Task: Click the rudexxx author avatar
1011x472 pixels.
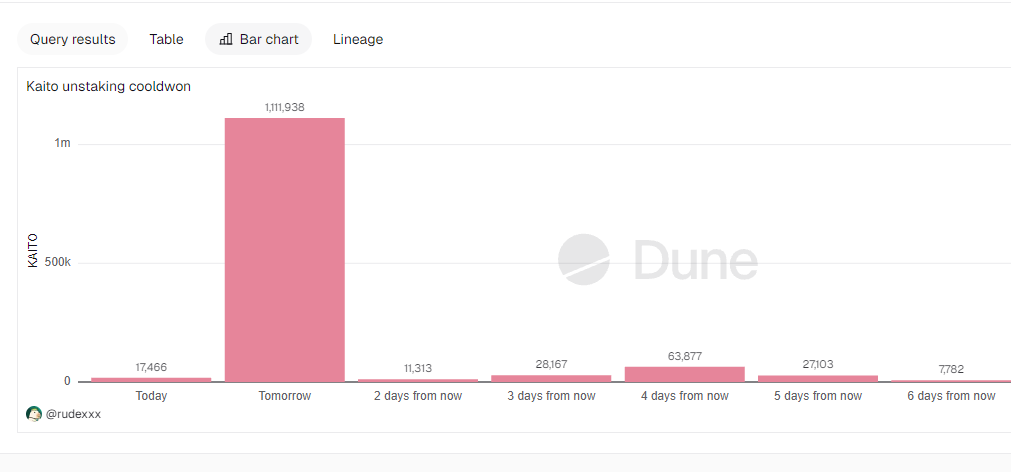Action: click(34, 414)
